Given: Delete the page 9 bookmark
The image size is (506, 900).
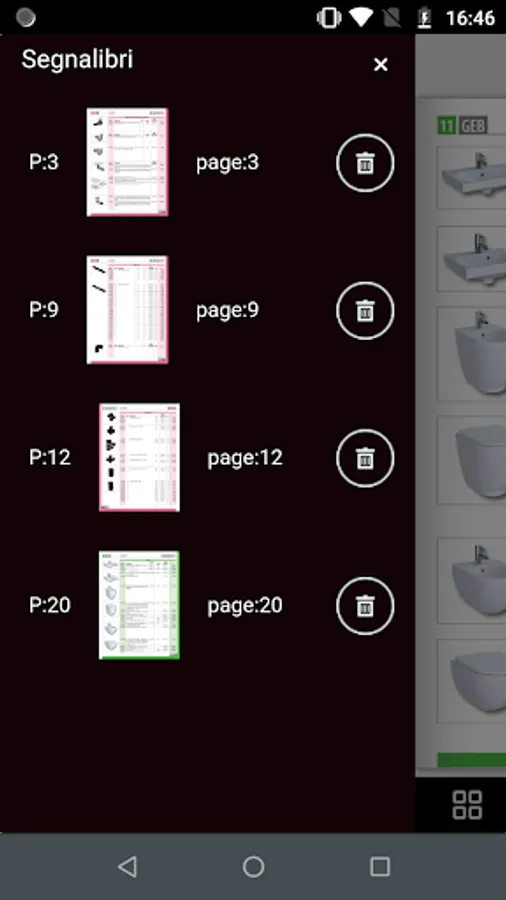Looking at the screenshot, I should click(365, 311).
